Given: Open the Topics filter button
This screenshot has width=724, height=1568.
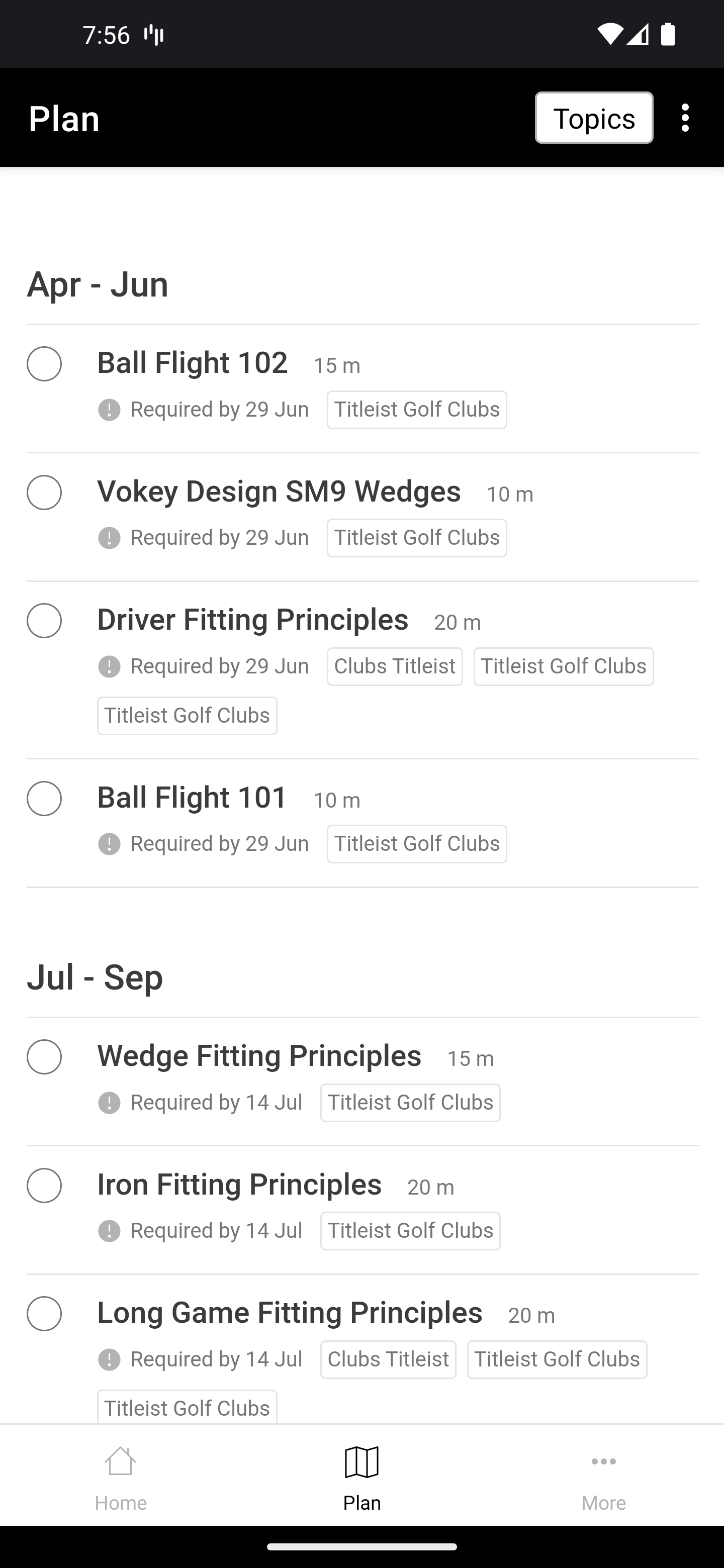Looking at the screenshot, I should (x=594, y=118).
